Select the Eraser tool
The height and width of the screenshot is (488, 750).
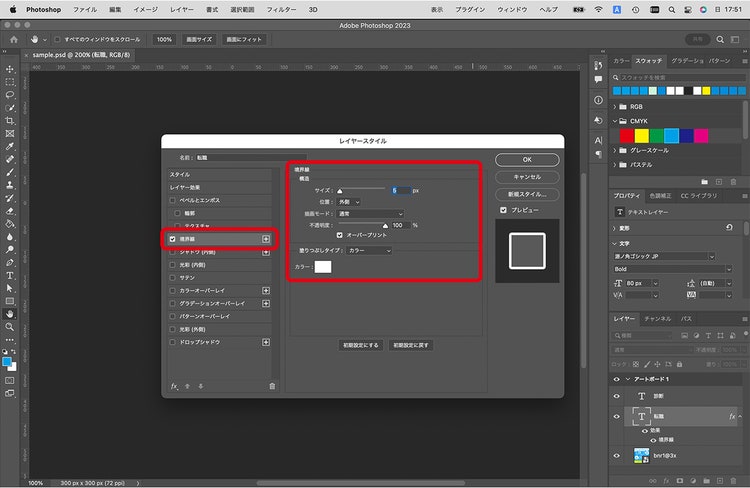10,211
